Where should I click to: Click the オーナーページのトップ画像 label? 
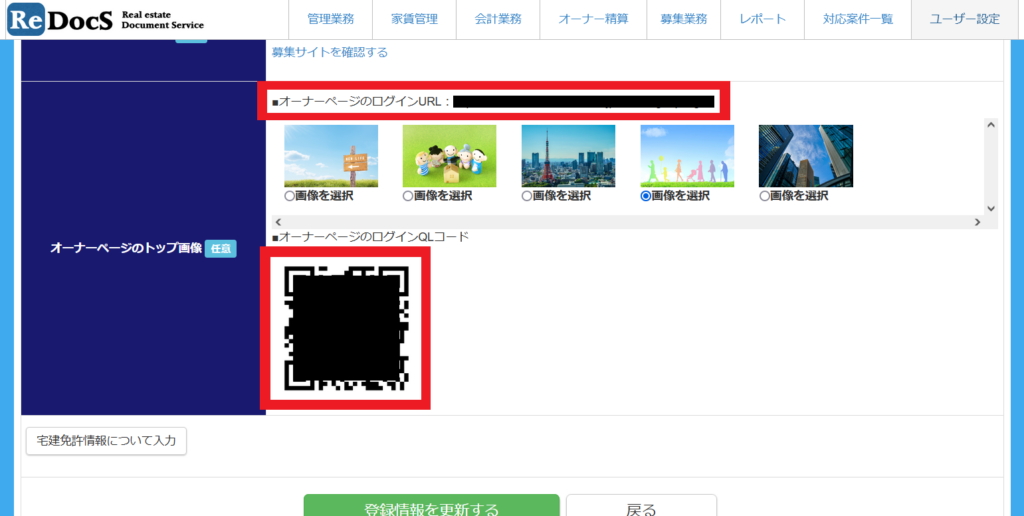coord(126,249)
